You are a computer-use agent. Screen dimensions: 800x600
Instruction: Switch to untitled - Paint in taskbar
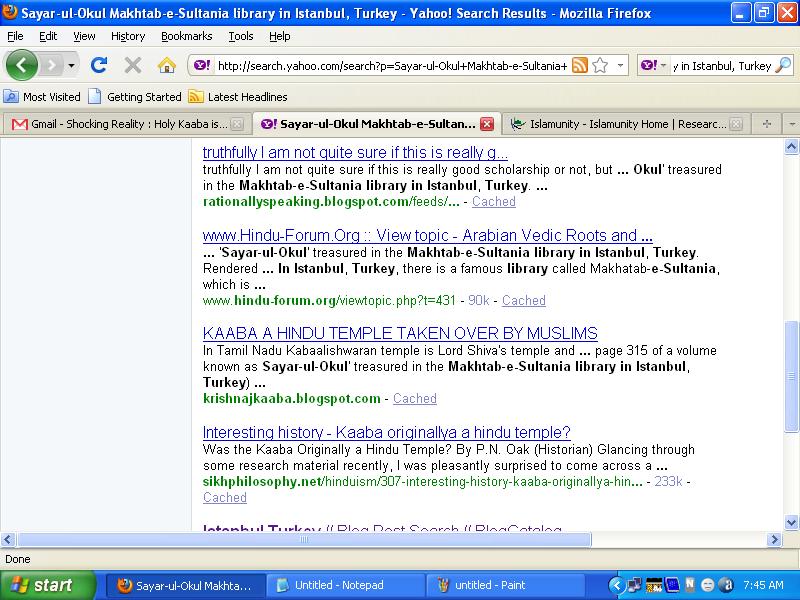[507, 585]
